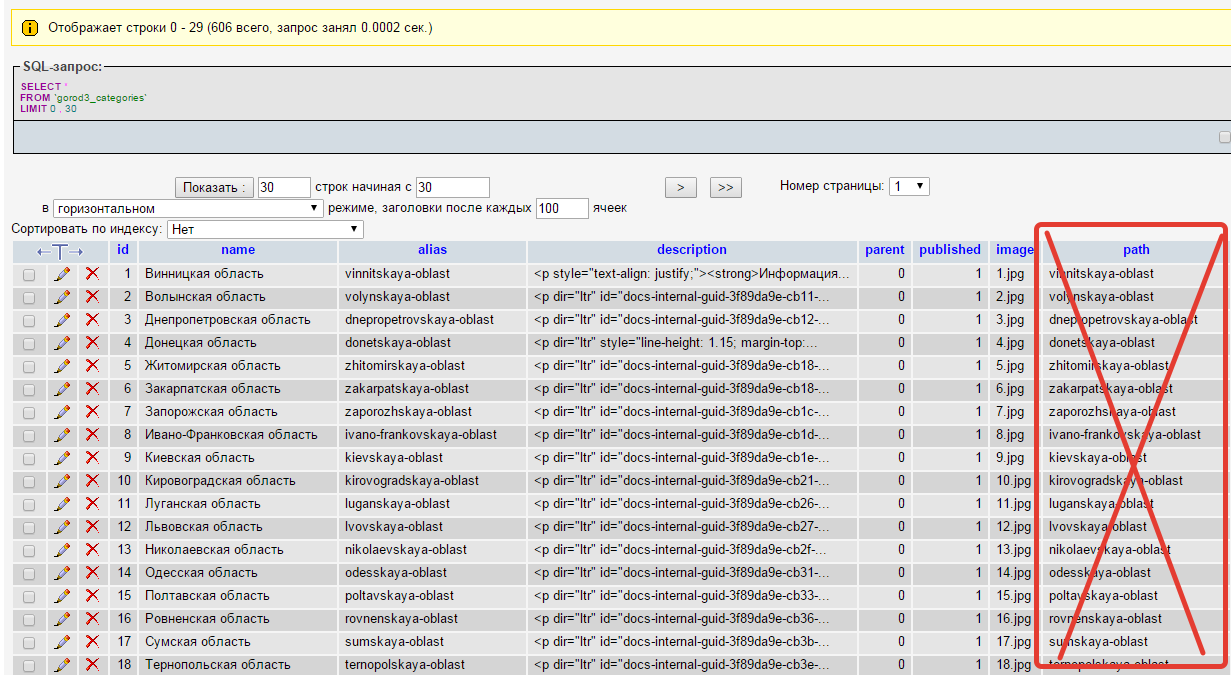The height and width of the screenshot is (675, 1231).
Task: Edit the Закарпатская область row
Action: 62,389
